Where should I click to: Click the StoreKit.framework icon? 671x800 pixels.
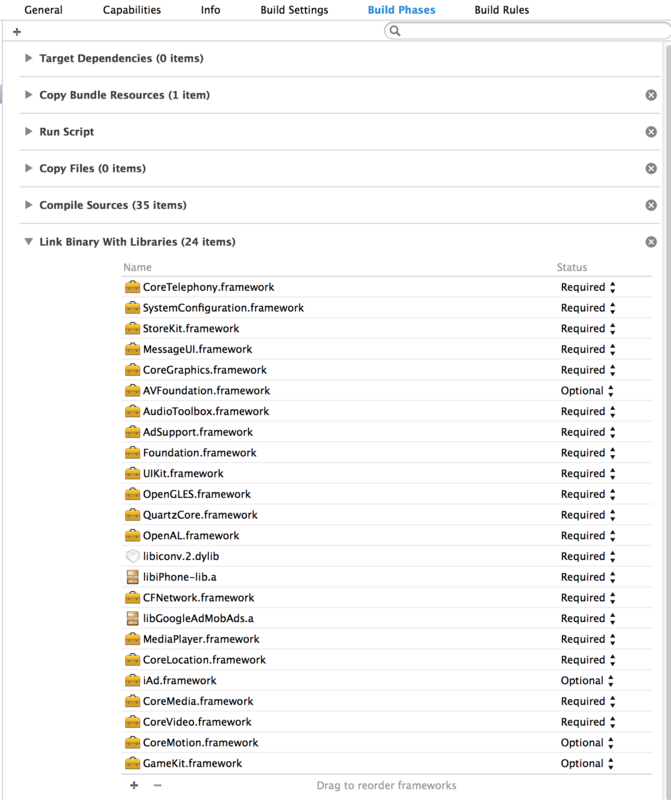click(x=132, y=328)
